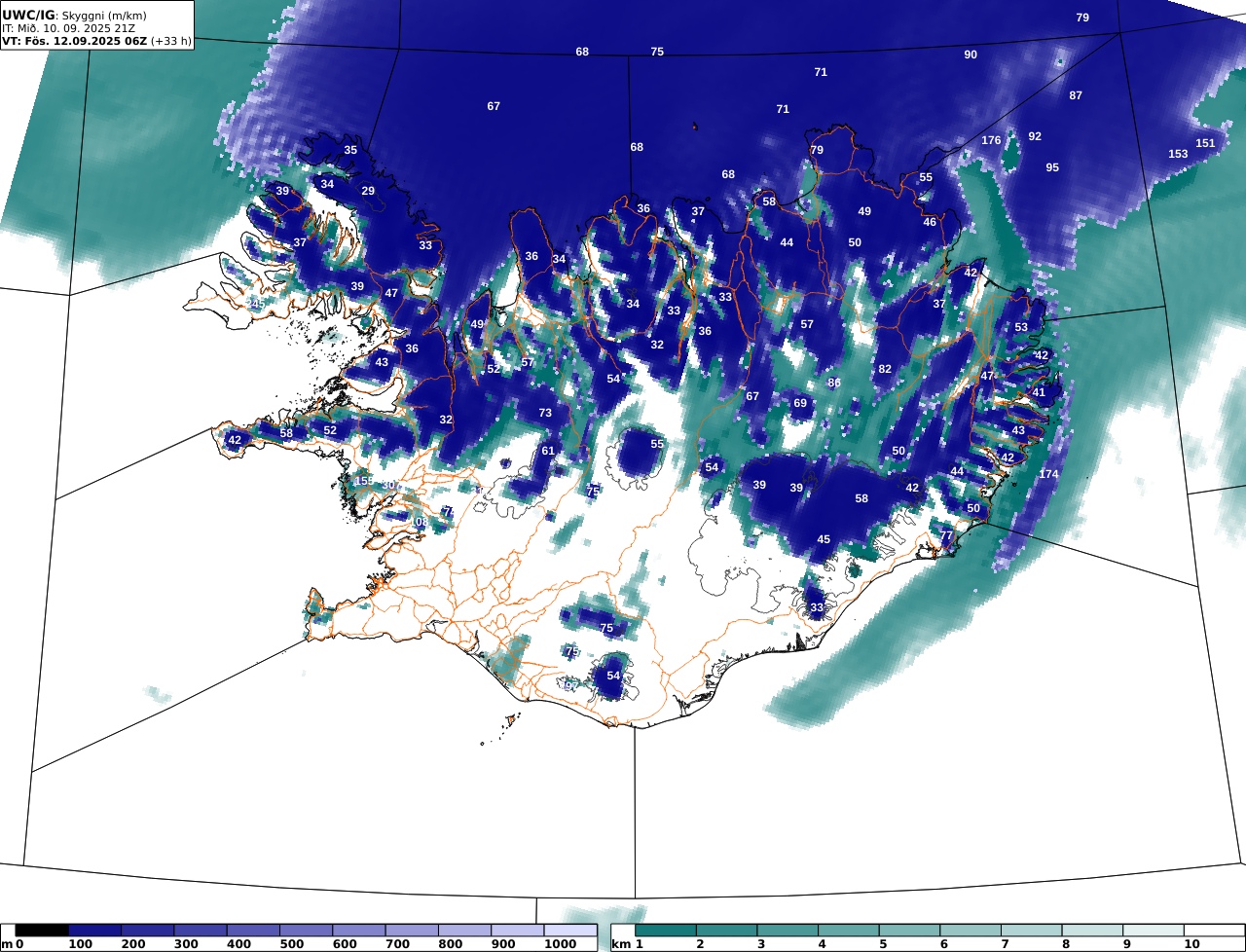
Task: Click visibility value 86 on the map
Action: click(834, 383)
